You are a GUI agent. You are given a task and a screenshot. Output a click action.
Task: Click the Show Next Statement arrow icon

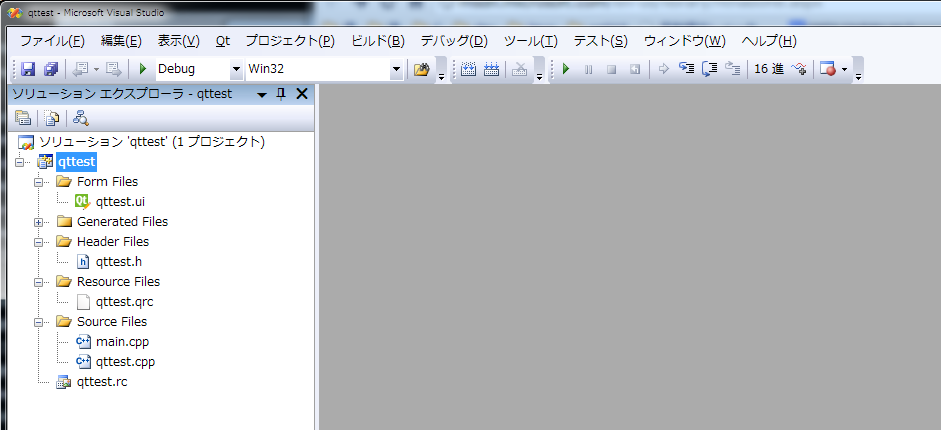[663, 69]
